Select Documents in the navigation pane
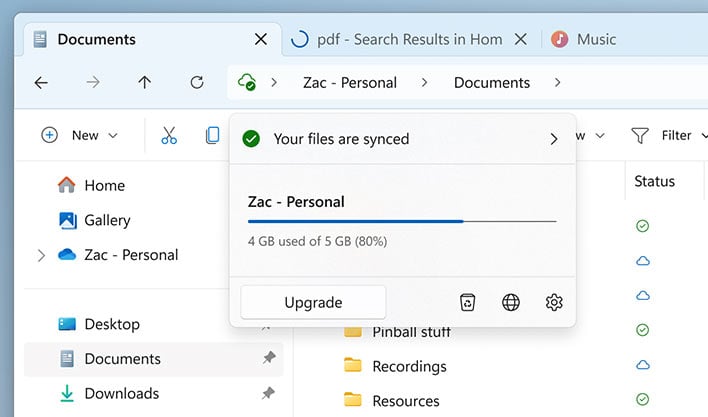 coord(154,359)
